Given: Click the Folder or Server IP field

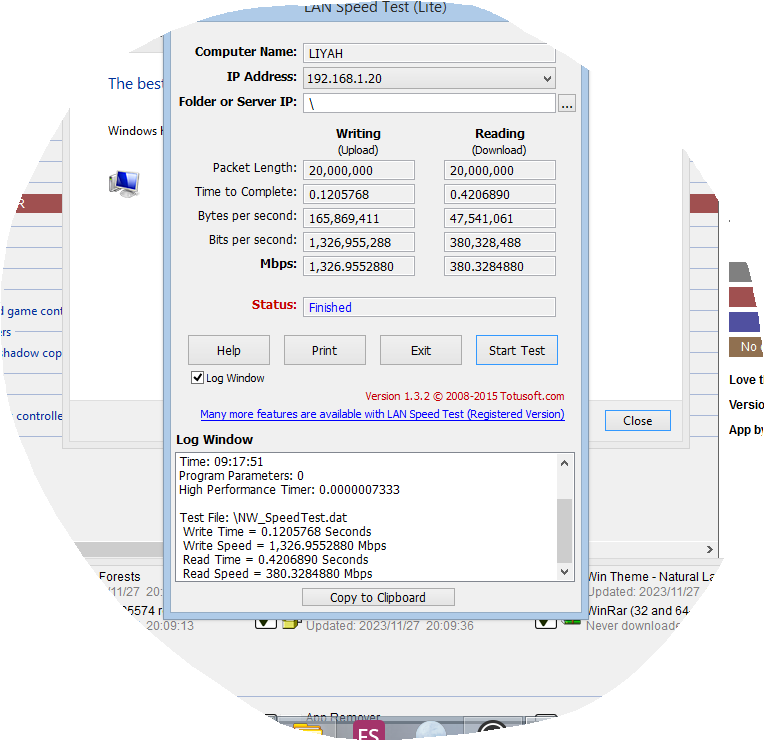Looking at the screenshot, I should [x=429, y=103].
